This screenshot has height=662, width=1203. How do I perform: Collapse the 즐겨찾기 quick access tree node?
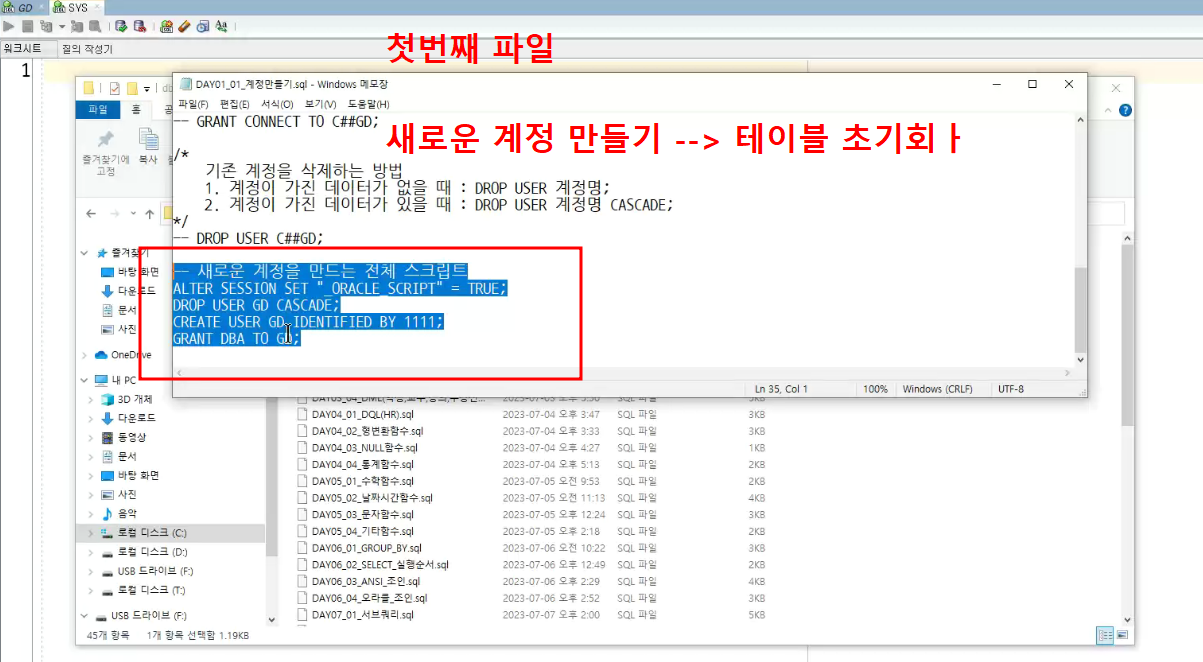pos(86,253)
